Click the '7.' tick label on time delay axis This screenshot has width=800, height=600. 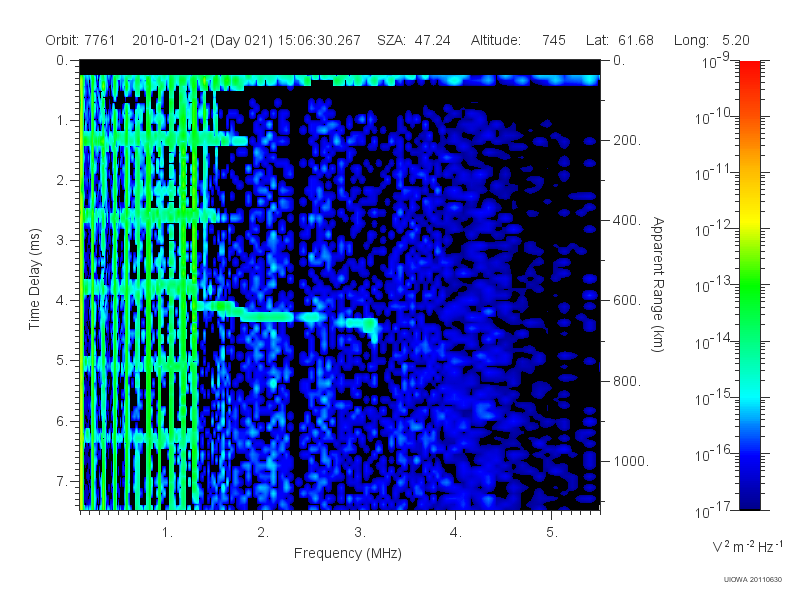(62, 481)
